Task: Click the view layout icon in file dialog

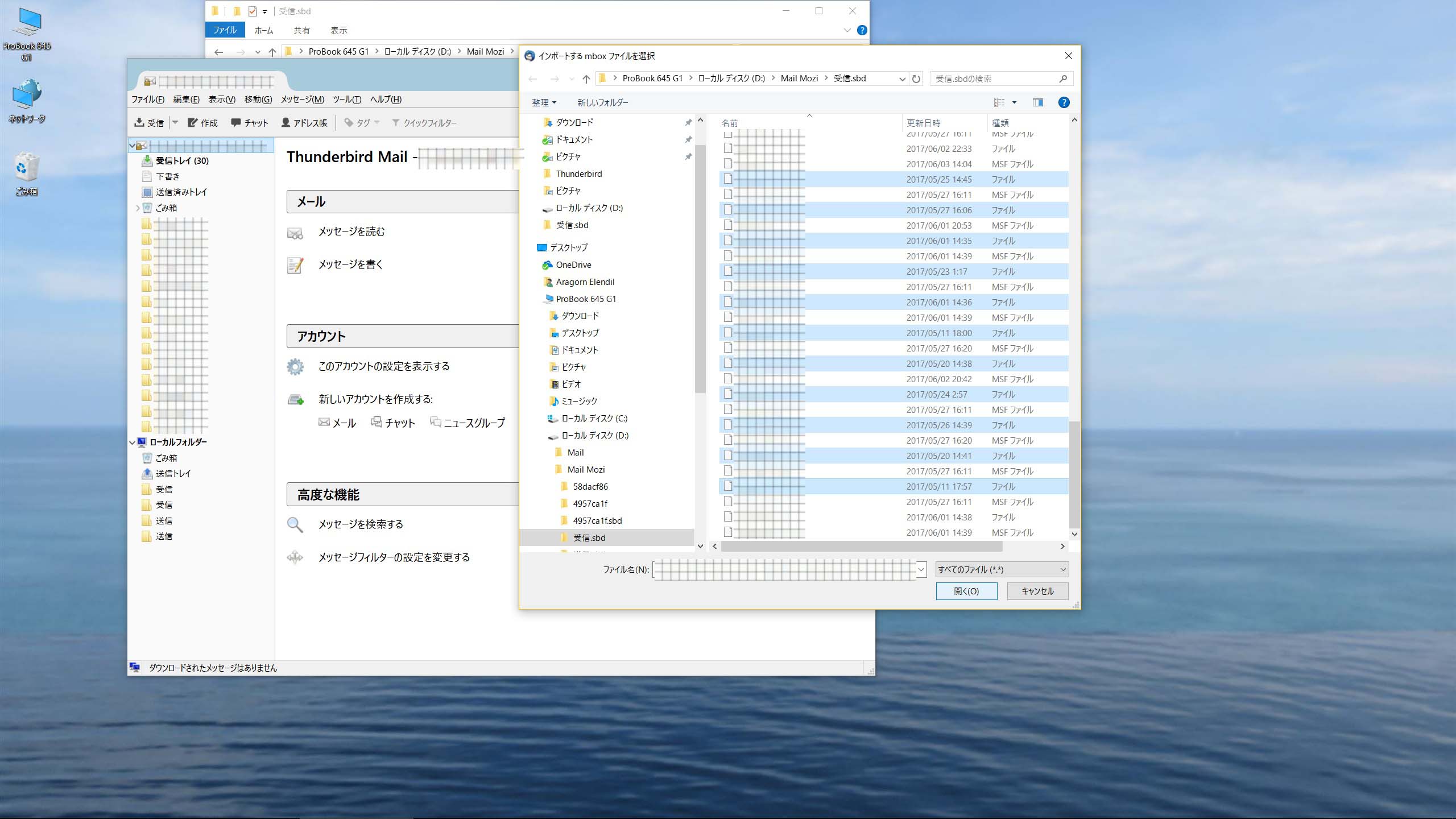Action: 999,102
